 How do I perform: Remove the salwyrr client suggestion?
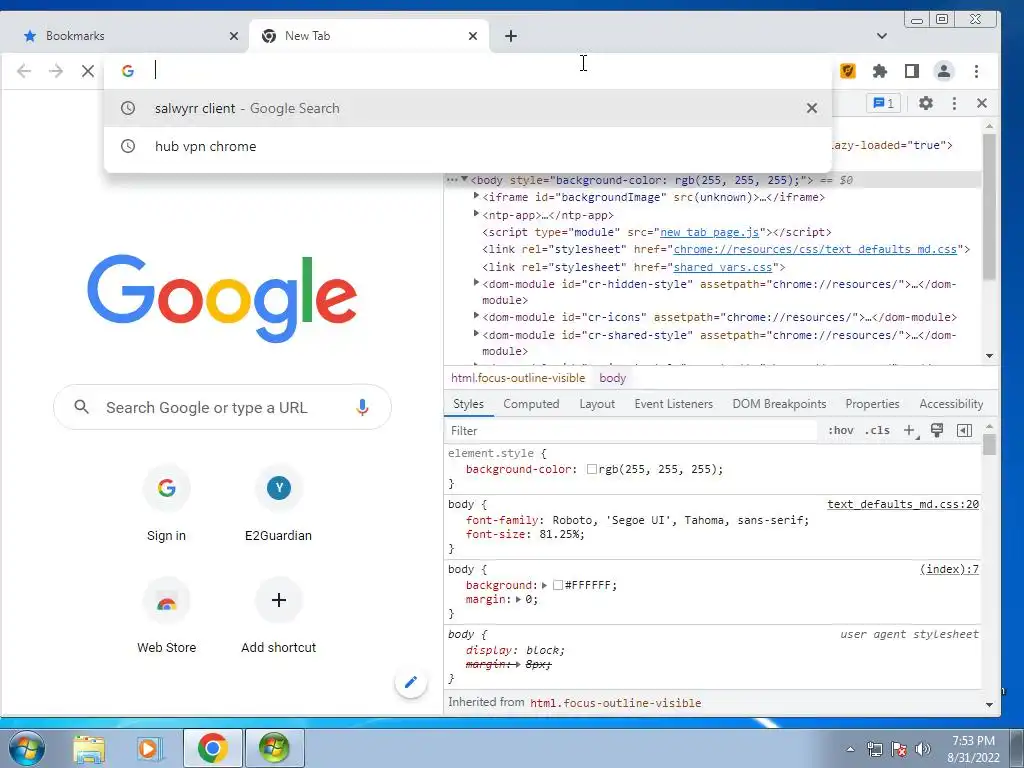point(812,108)
